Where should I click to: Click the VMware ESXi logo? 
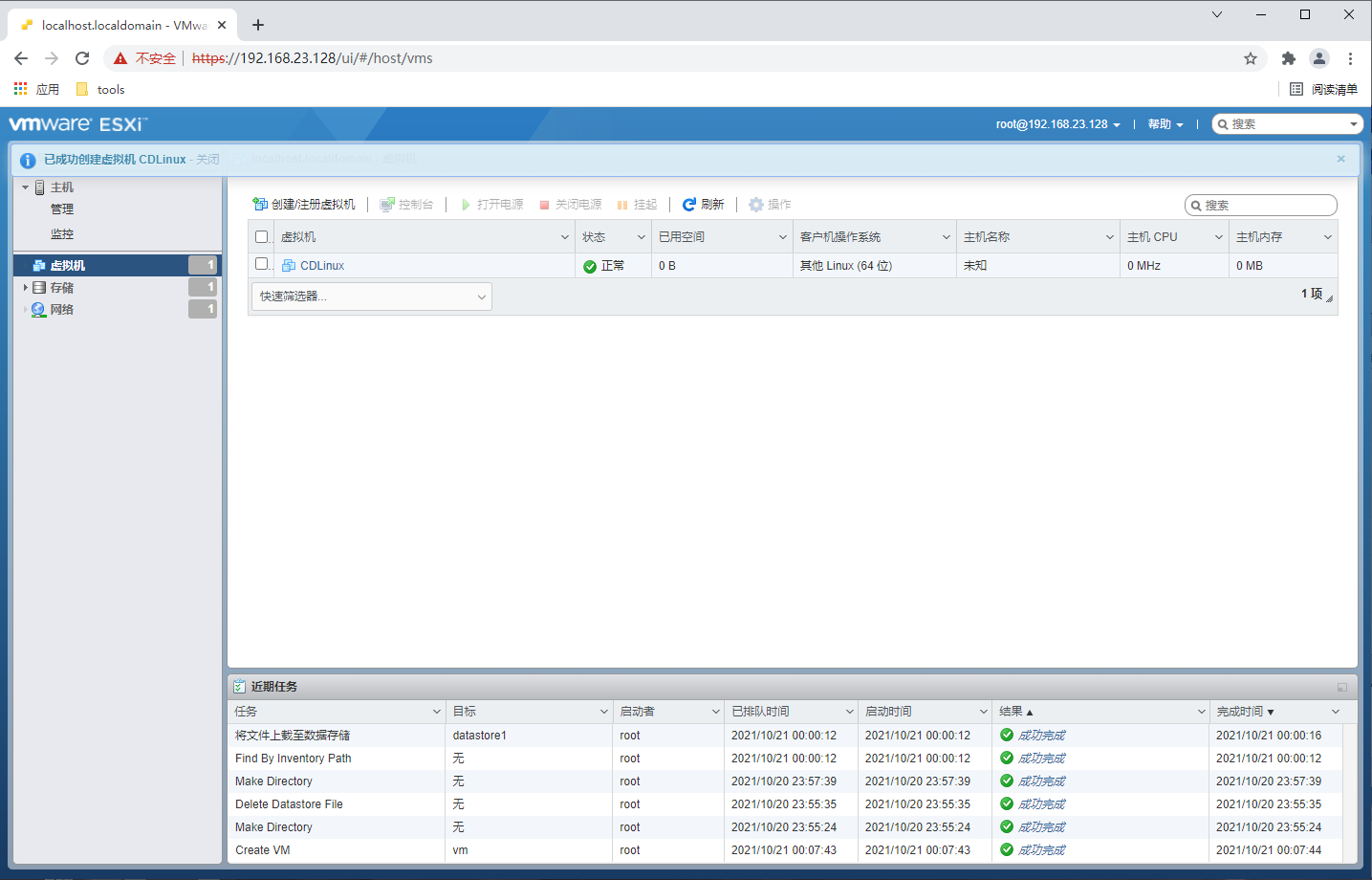click(x=78, y=124)
